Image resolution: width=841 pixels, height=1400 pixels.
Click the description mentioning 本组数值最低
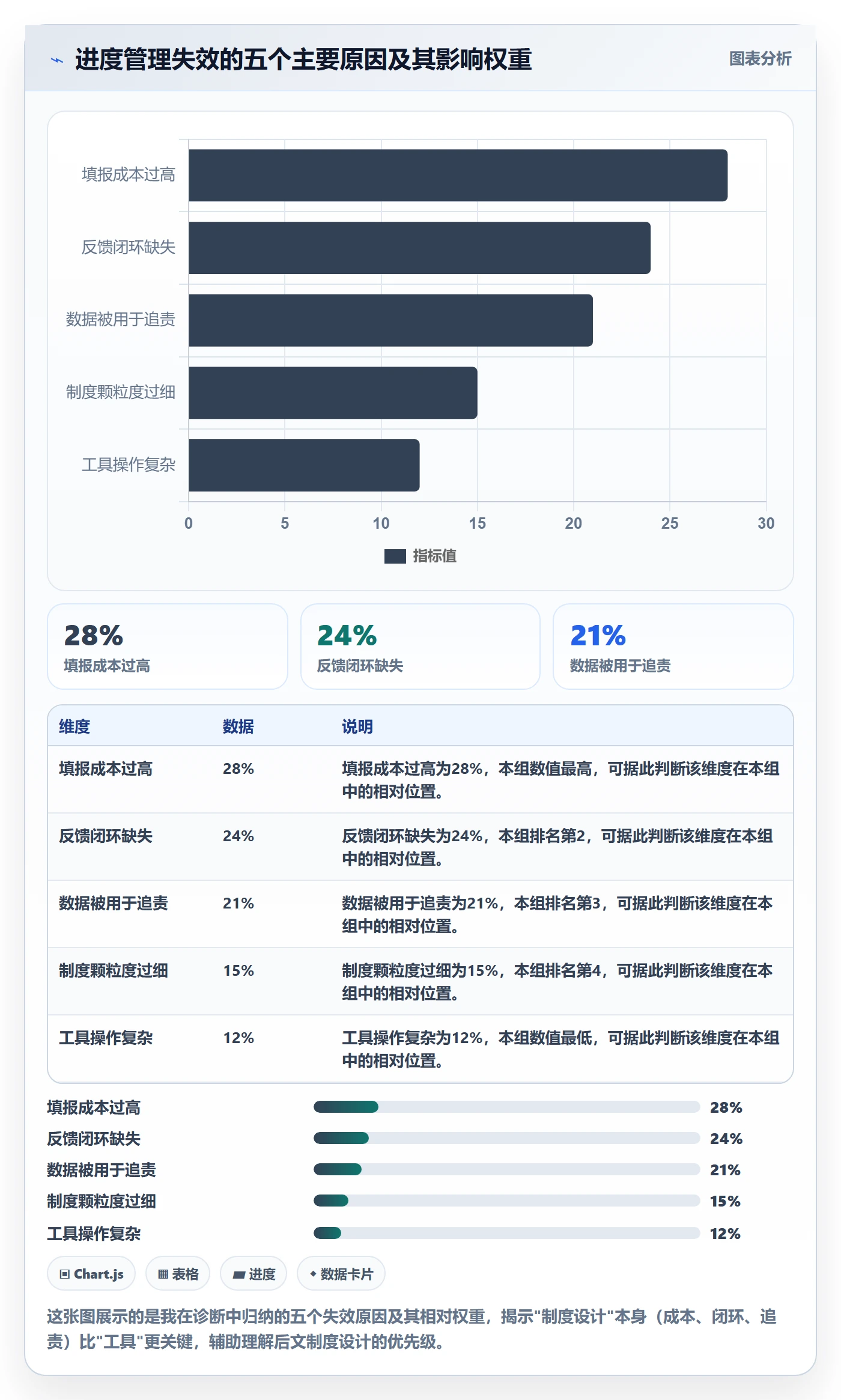[561, 1049]
